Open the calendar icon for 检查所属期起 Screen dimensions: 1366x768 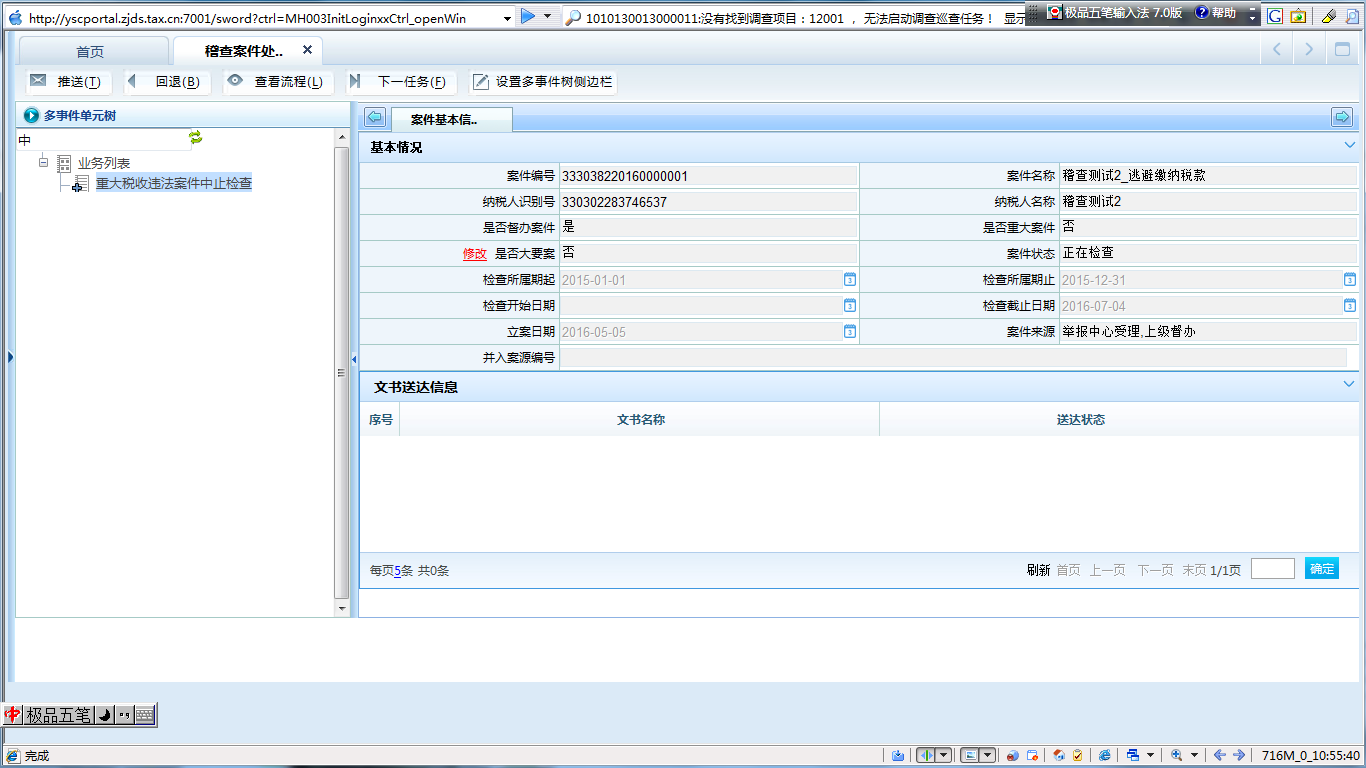tap(850, 280)
